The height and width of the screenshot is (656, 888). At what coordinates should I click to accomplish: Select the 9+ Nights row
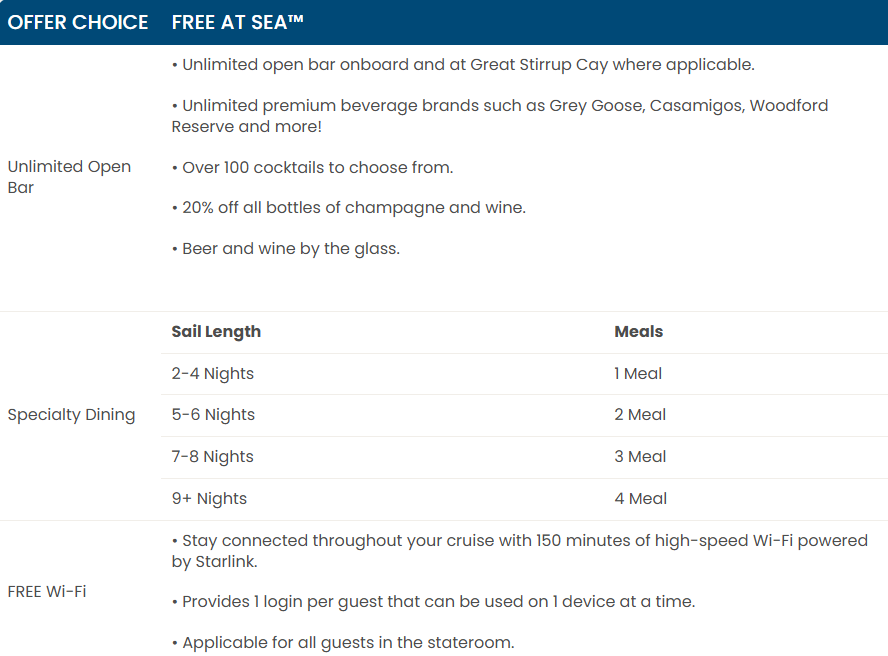point(524,499)
